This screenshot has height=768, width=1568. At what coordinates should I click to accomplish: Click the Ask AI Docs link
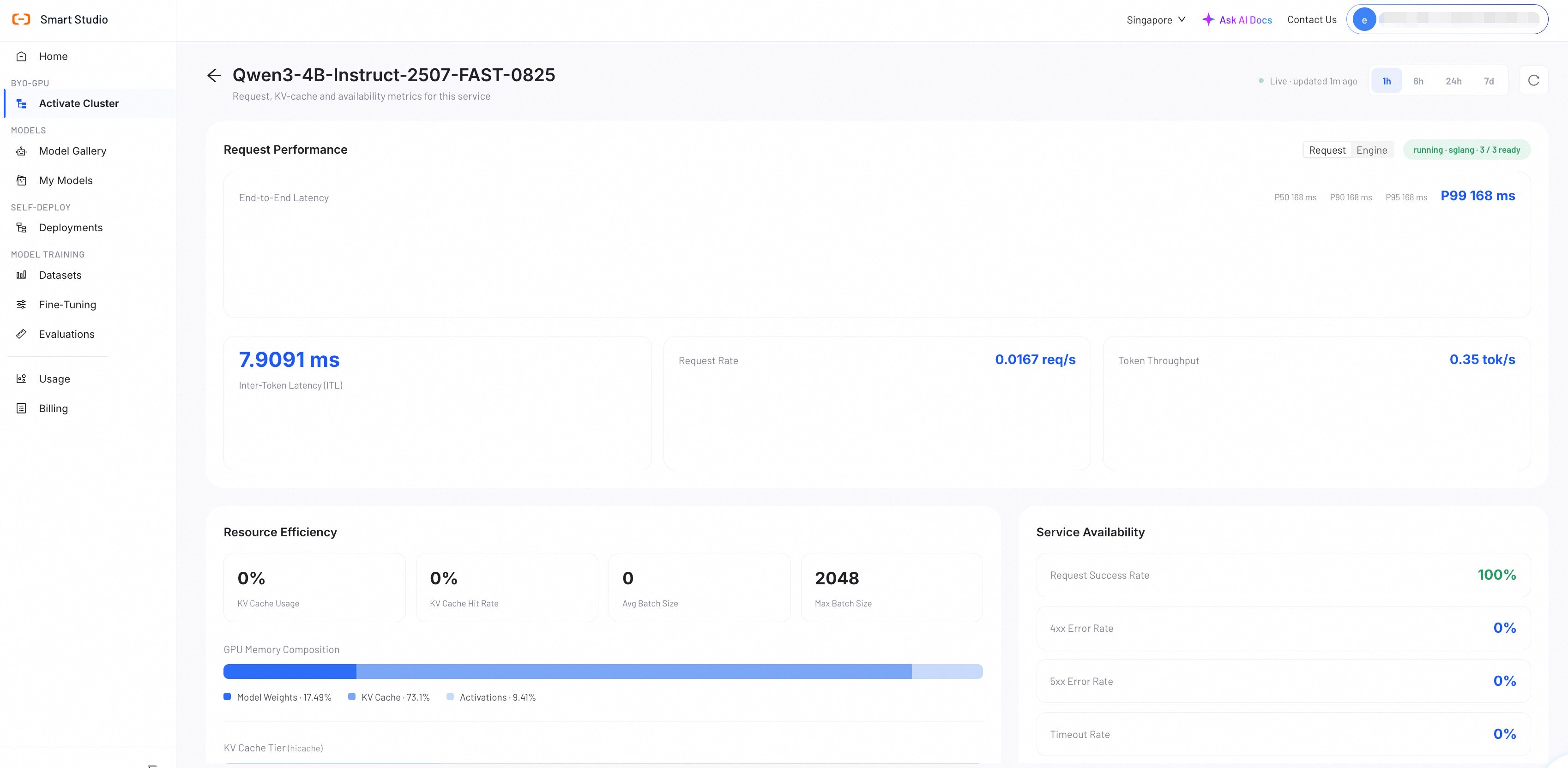[1245, 20]
